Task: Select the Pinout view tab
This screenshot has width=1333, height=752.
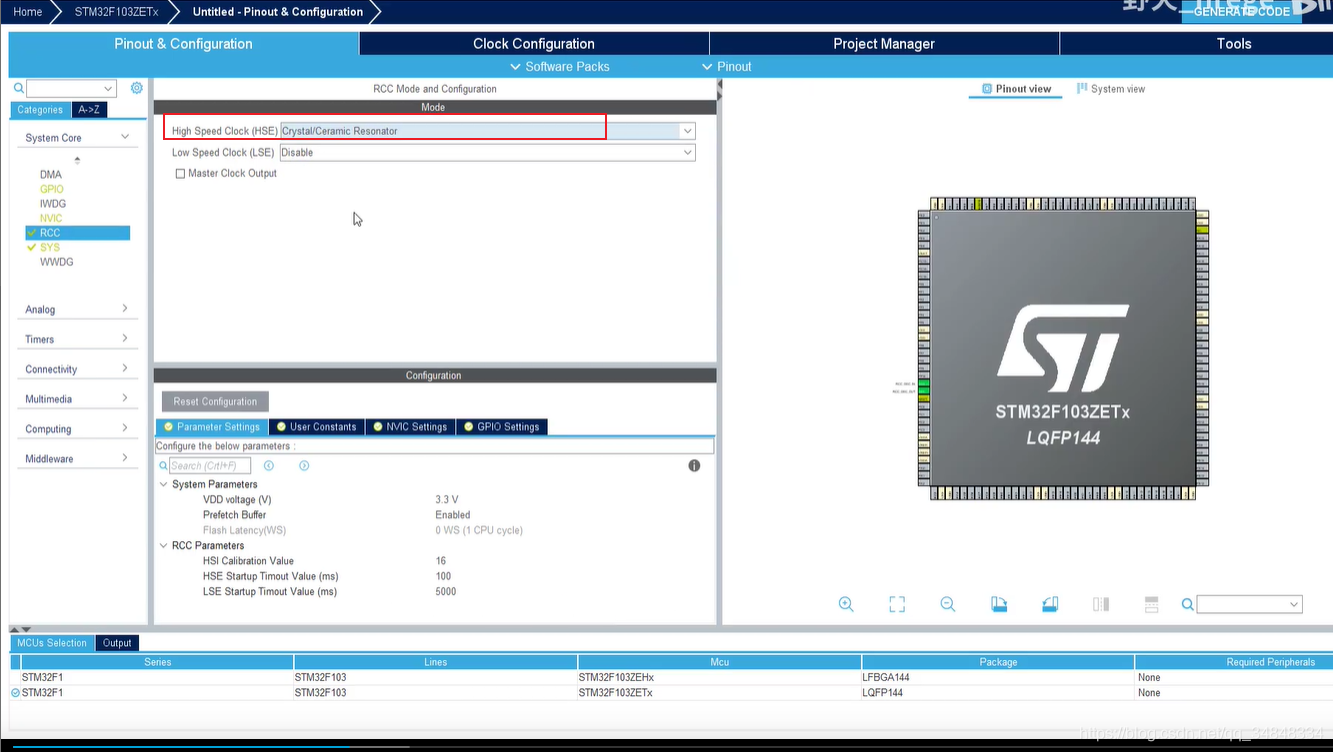Action: pyautogui.click(x=1016, y=89)
